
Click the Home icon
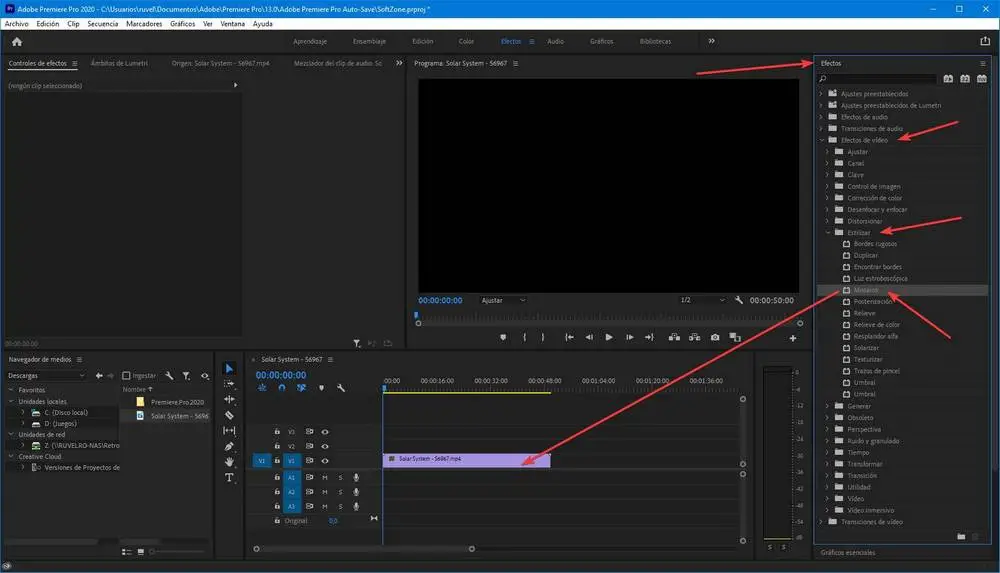tap(16, 42)
